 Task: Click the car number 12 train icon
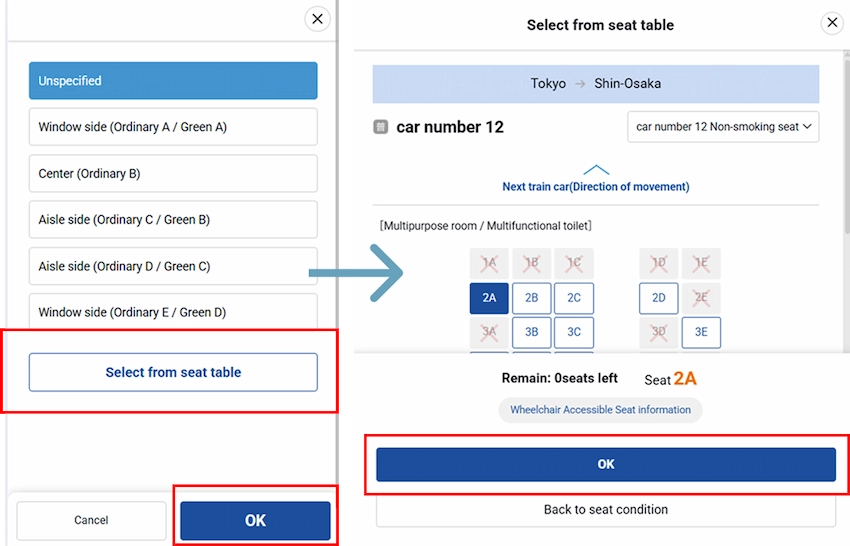click(381, 127)
